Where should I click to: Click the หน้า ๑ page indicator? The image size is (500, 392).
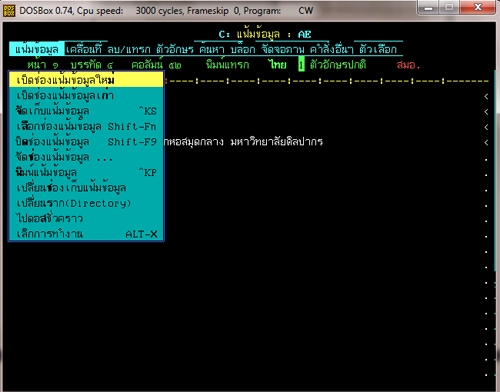(x=43, y=65)
